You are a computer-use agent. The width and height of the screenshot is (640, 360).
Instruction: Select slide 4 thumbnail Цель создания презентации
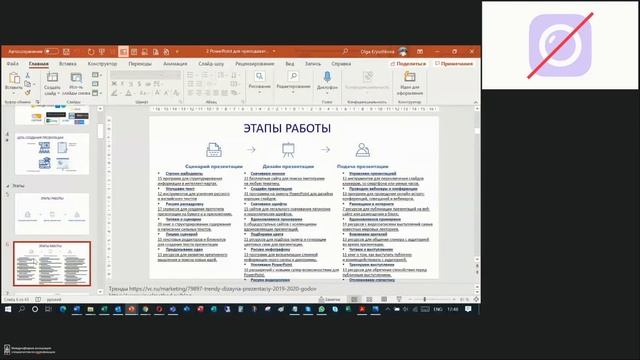[x=52, y=154]
